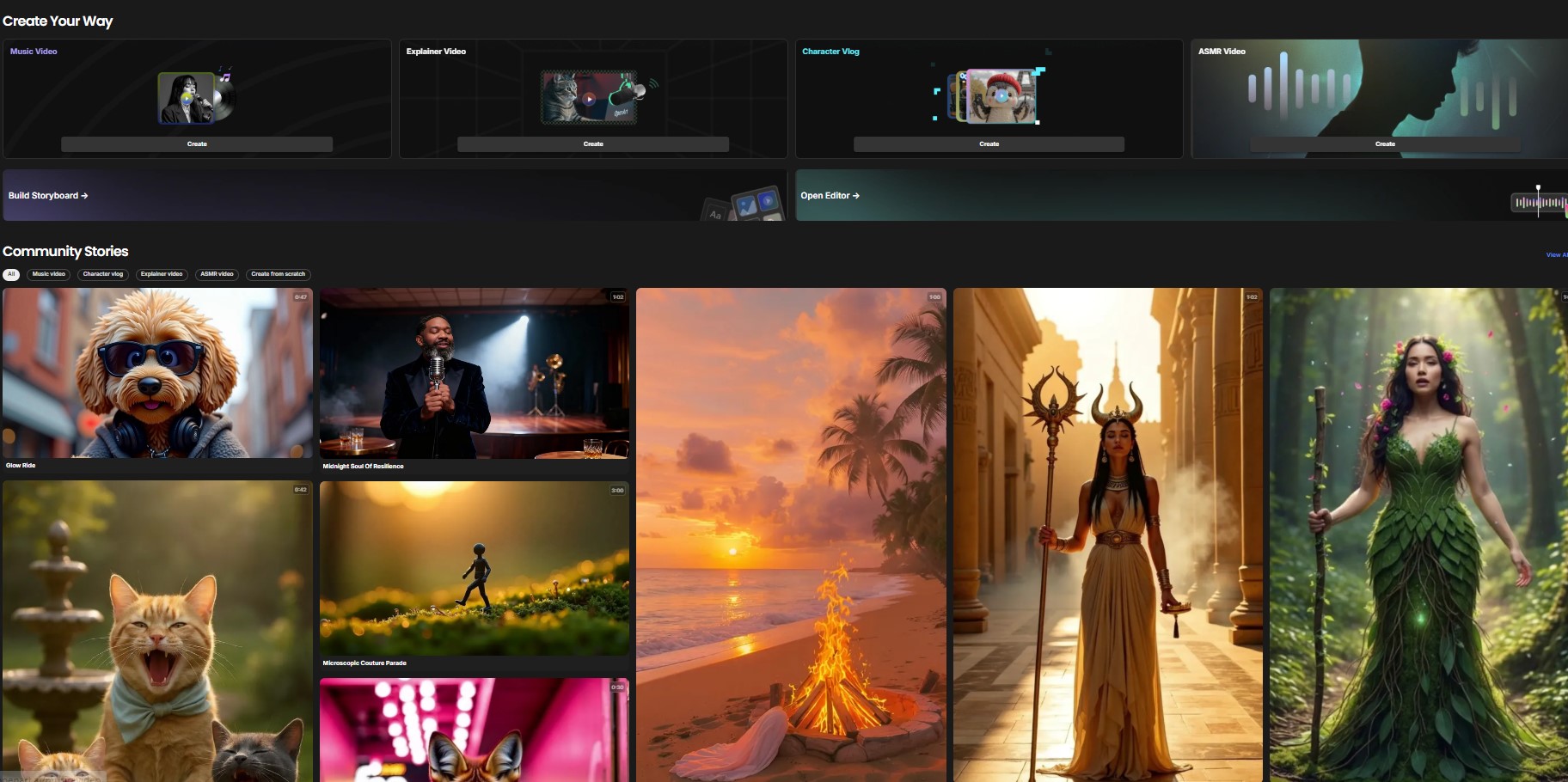Filter stories by ASMR video

pos(217,274)
